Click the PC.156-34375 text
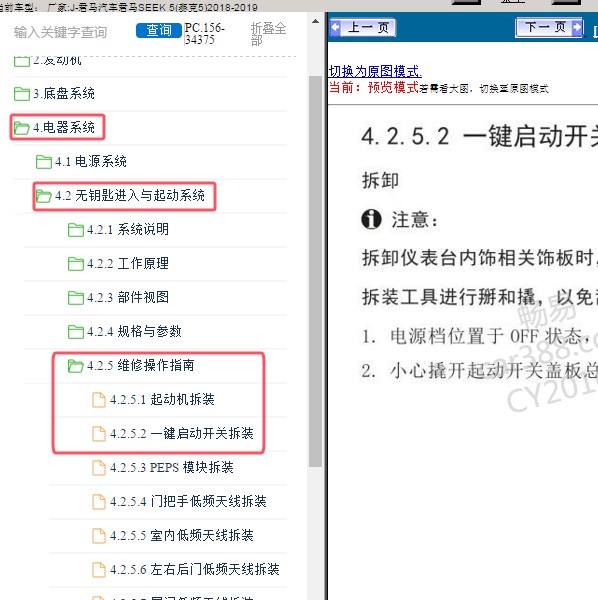 (204, 34)
